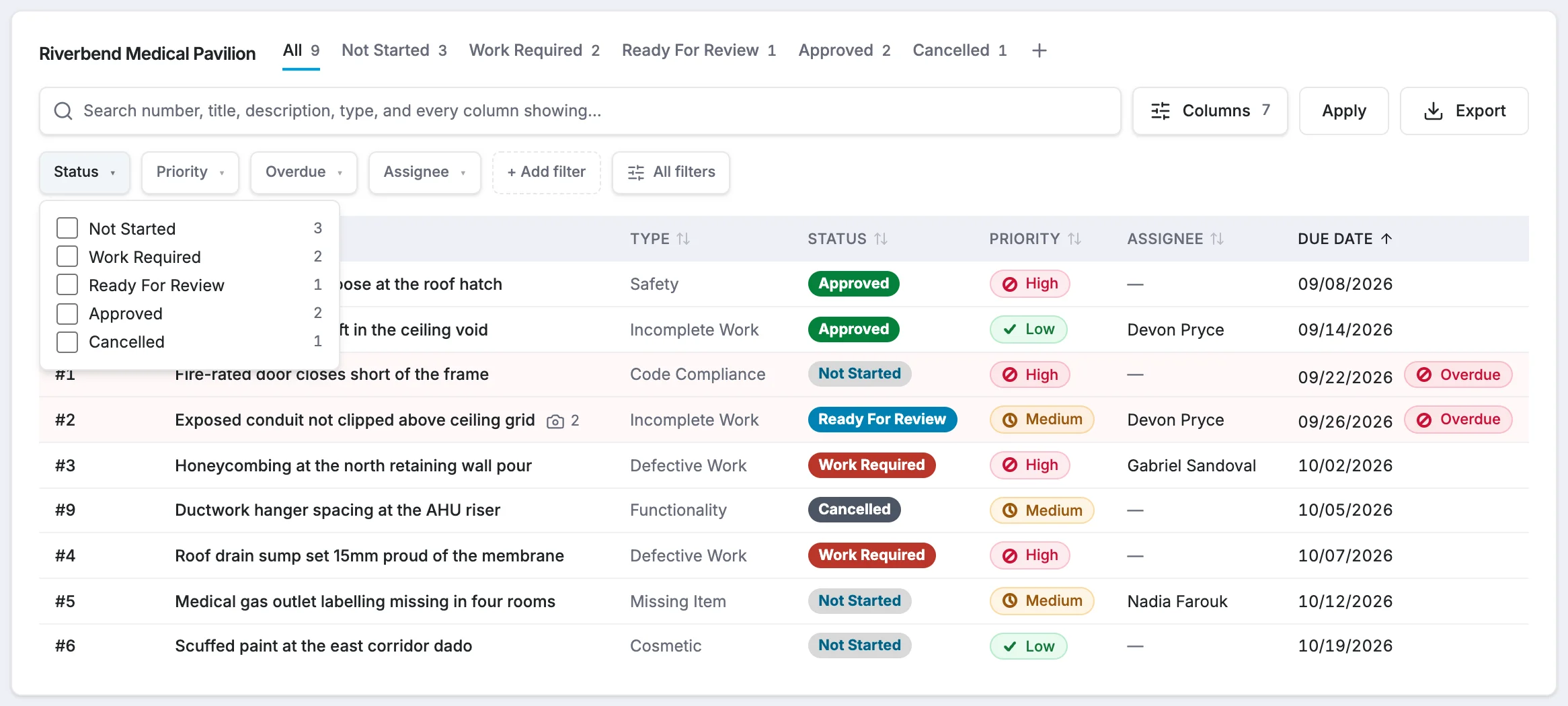Image resolution: width=1568 pixels, height=706 pixels.
Task: Open the Overdue filter dropdown
Action: coord(304,172)
